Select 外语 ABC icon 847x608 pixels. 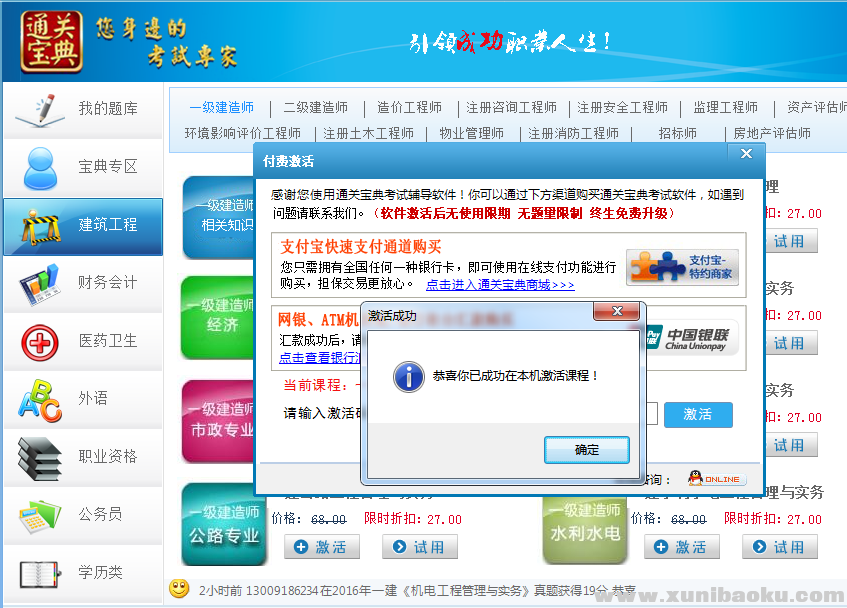40,399
